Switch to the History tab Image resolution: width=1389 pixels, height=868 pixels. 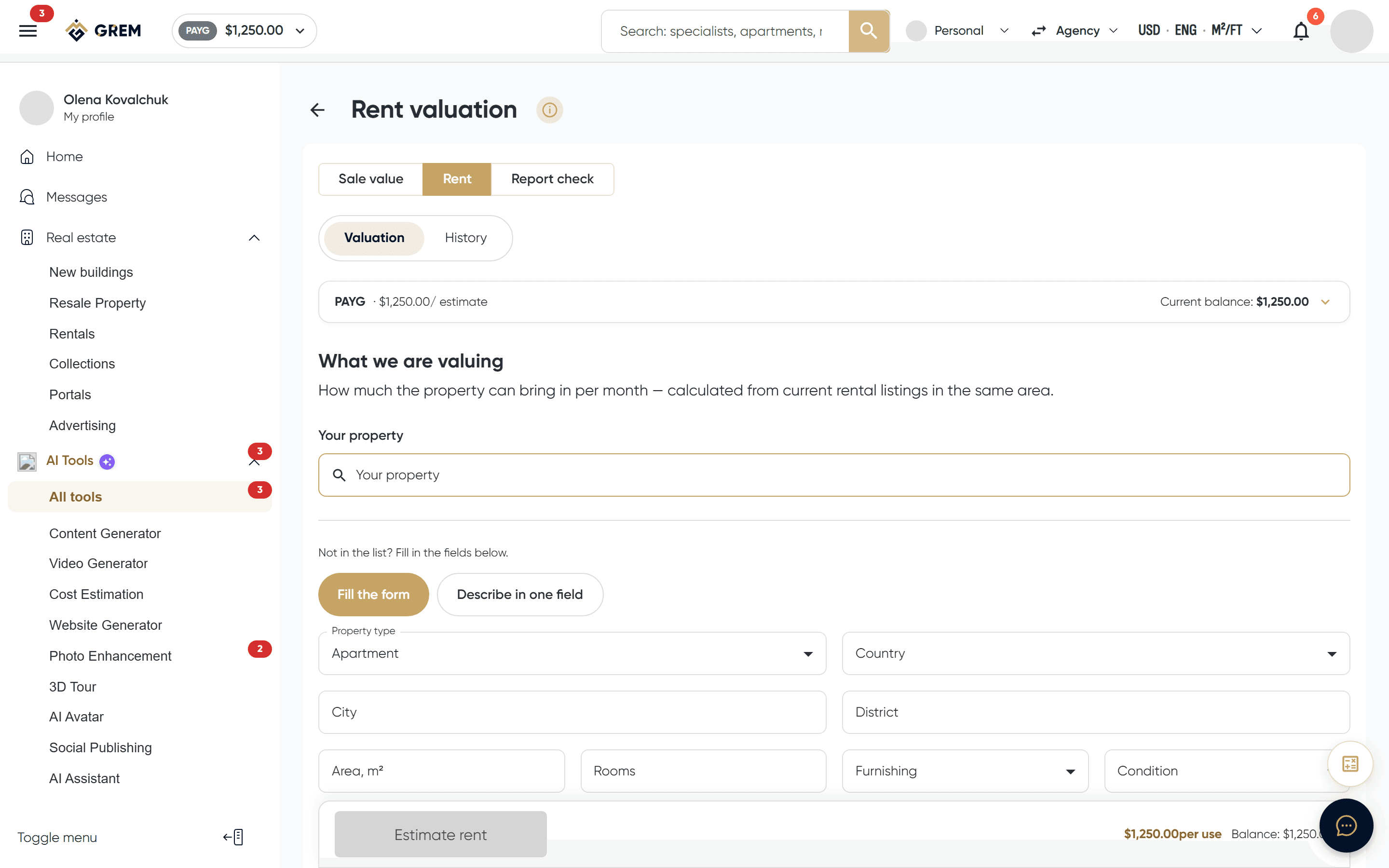(x=465, y=238)
